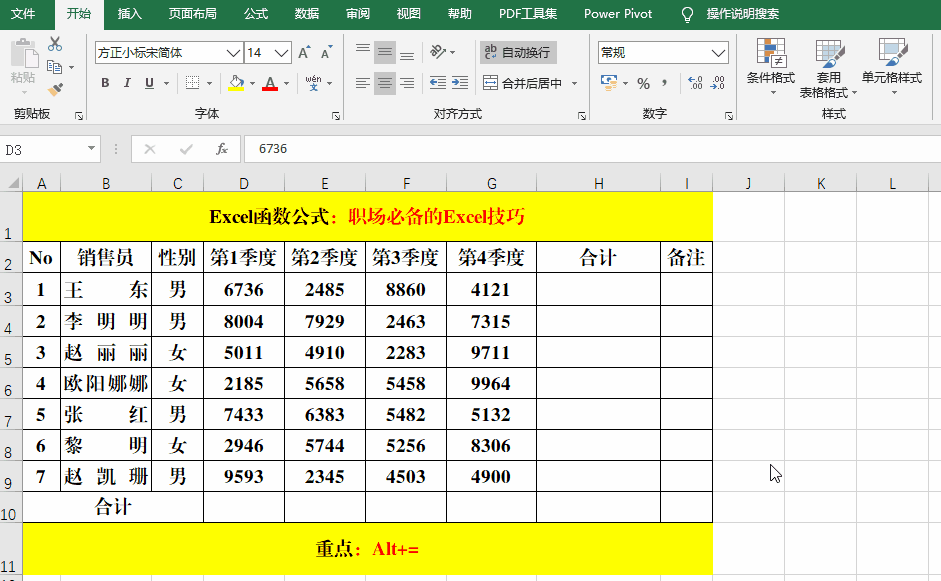Select the percent style icon
941x581 pixels.
coord(643,83)
